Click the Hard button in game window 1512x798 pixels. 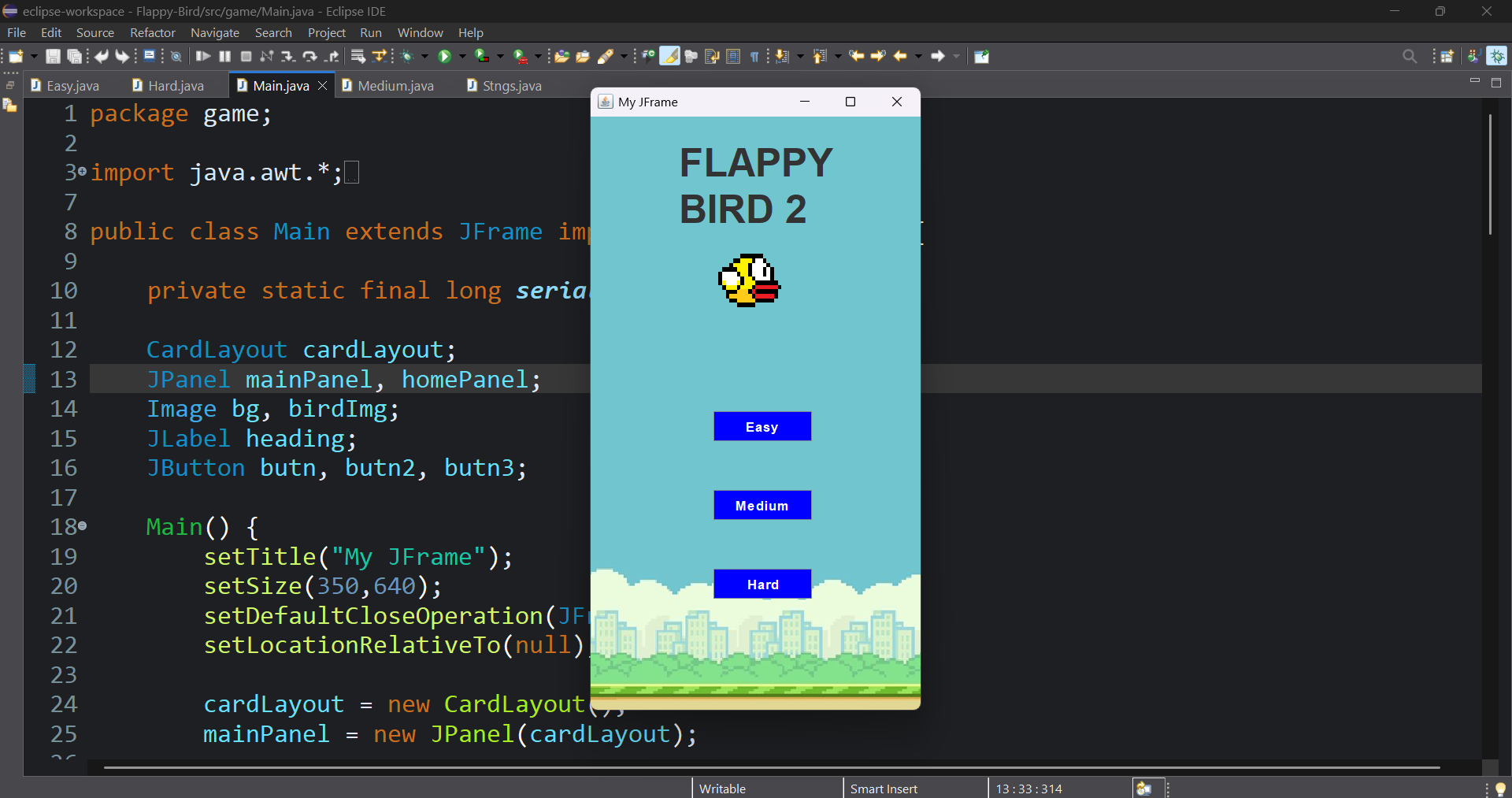[x=762, y=585]
